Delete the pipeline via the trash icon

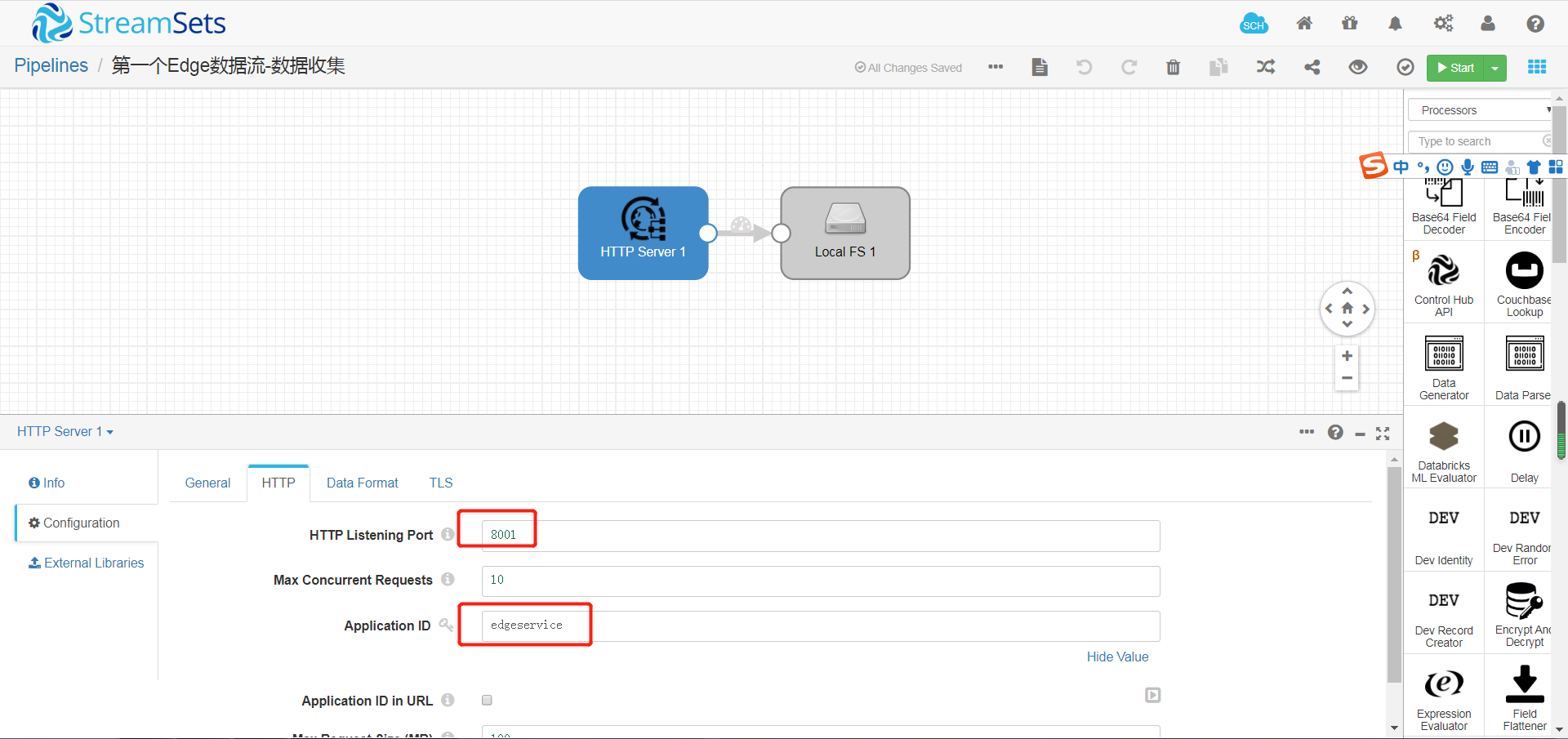coord(1173,68)
